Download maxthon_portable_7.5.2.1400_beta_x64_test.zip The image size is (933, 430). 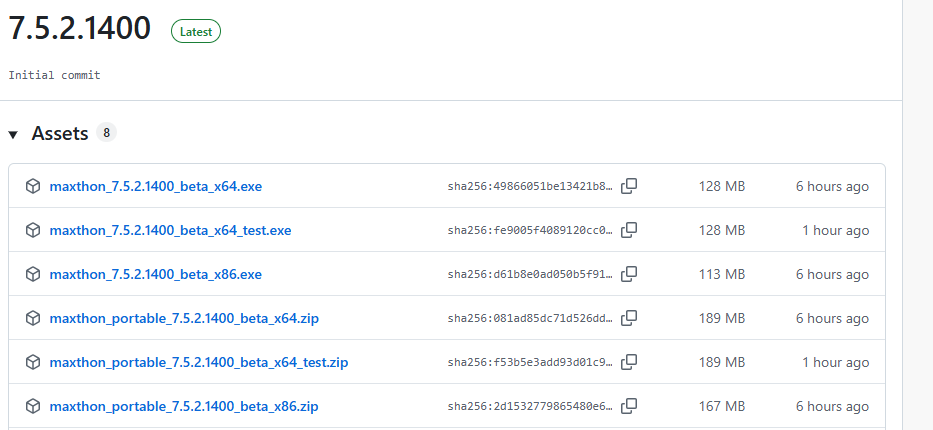(199, 362)
